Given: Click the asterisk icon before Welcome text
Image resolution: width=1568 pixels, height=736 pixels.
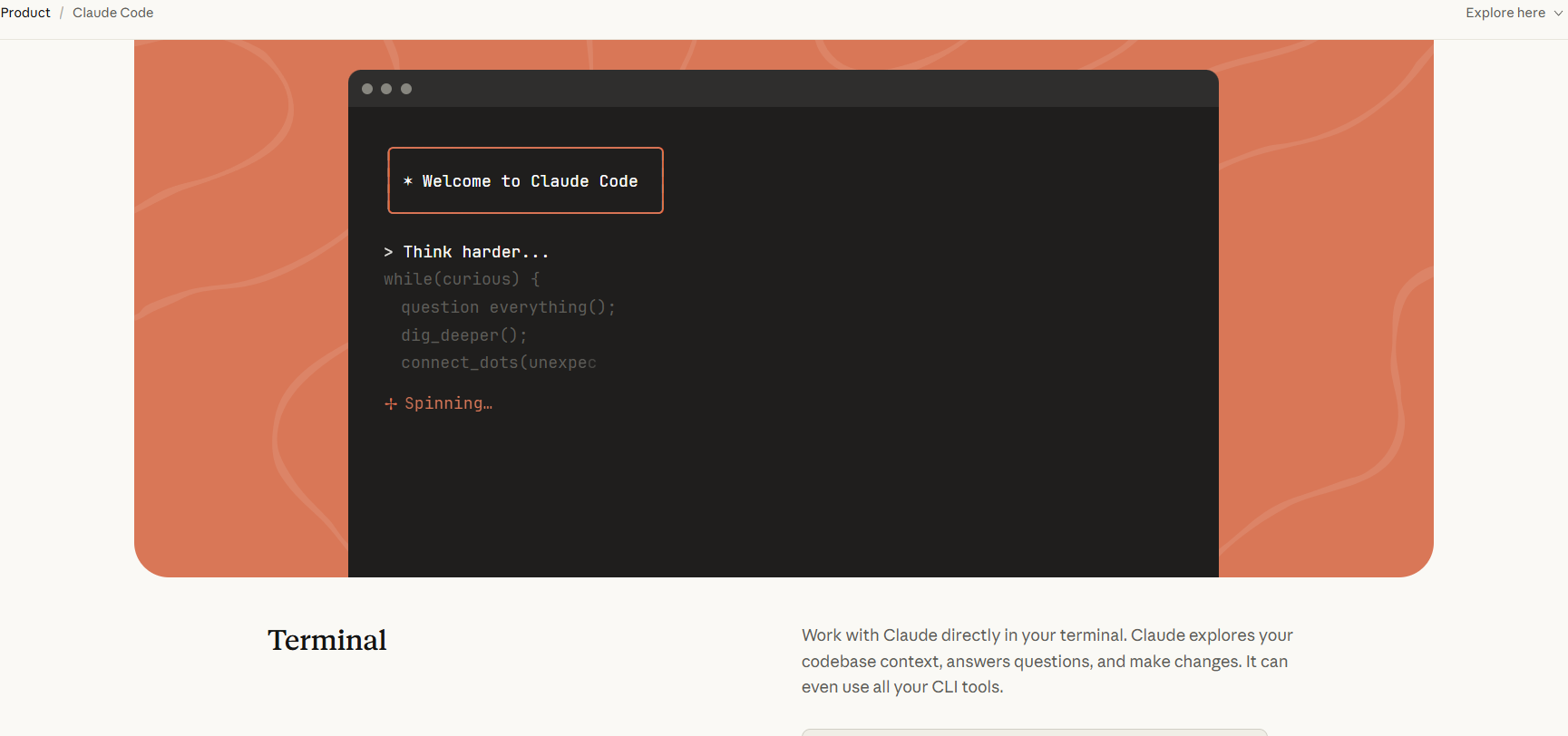Looking at the screenshot, I should [x=408, y=181].
